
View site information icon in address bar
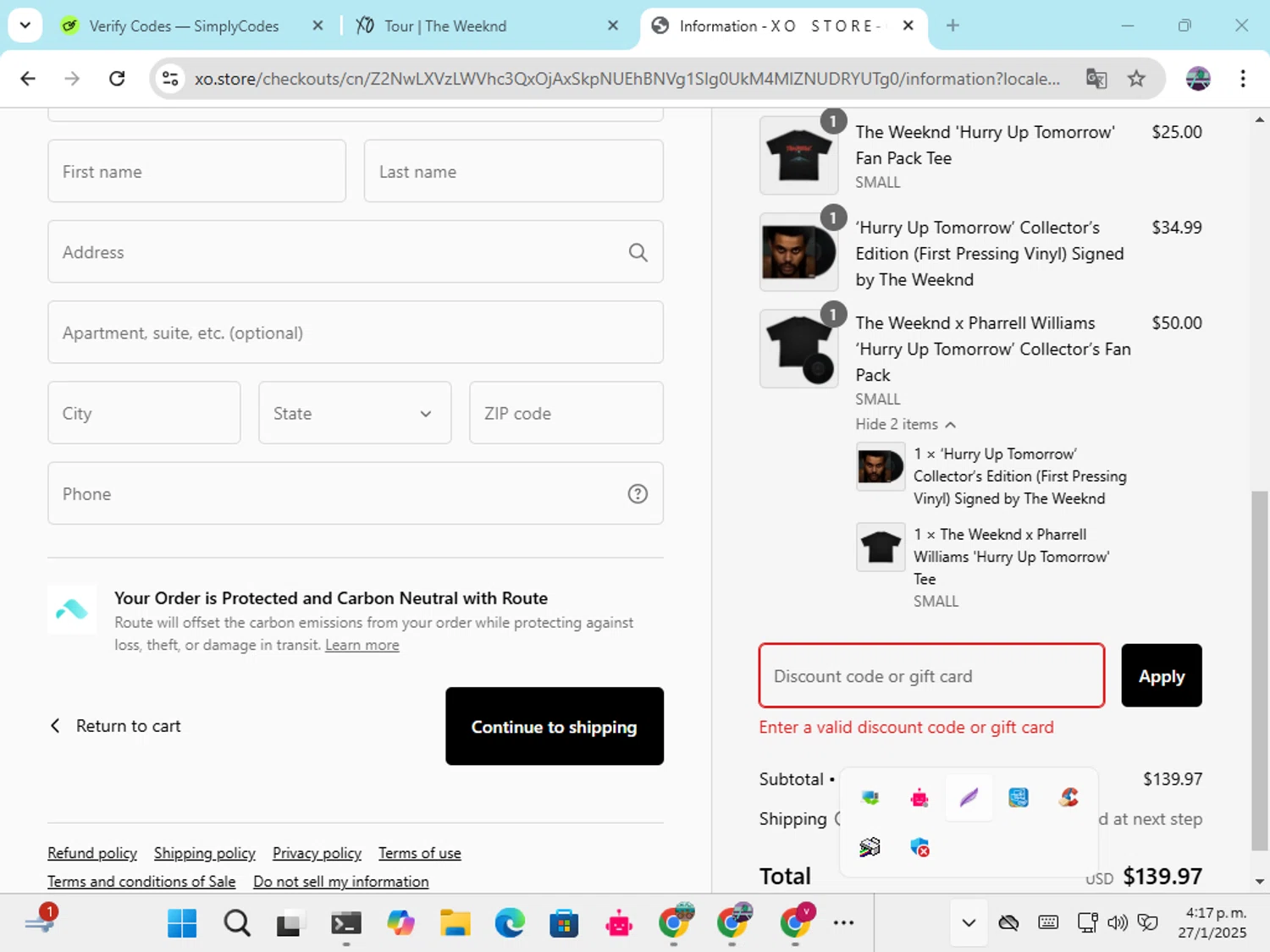(170, 79)
